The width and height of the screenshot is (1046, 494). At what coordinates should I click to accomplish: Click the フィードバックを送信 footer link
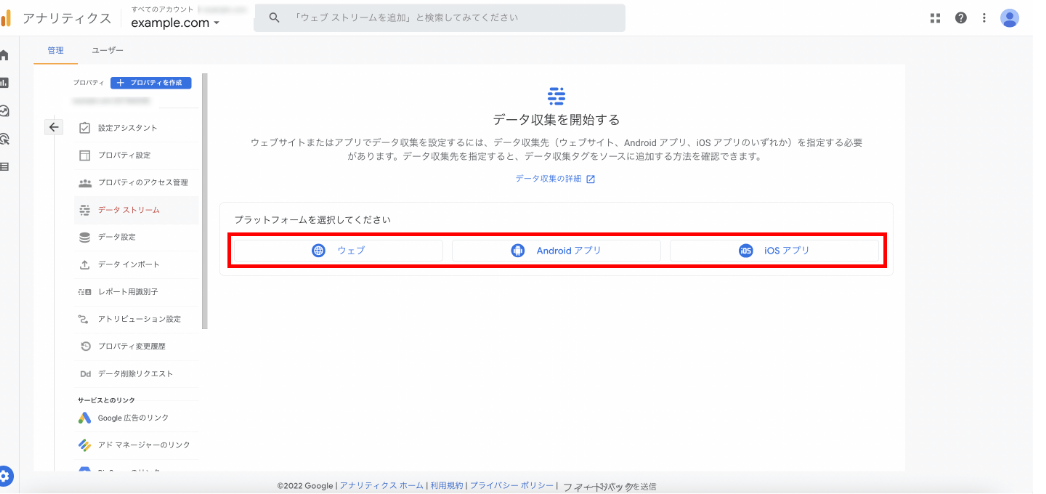pyautogui.click(x=609, y=487)
